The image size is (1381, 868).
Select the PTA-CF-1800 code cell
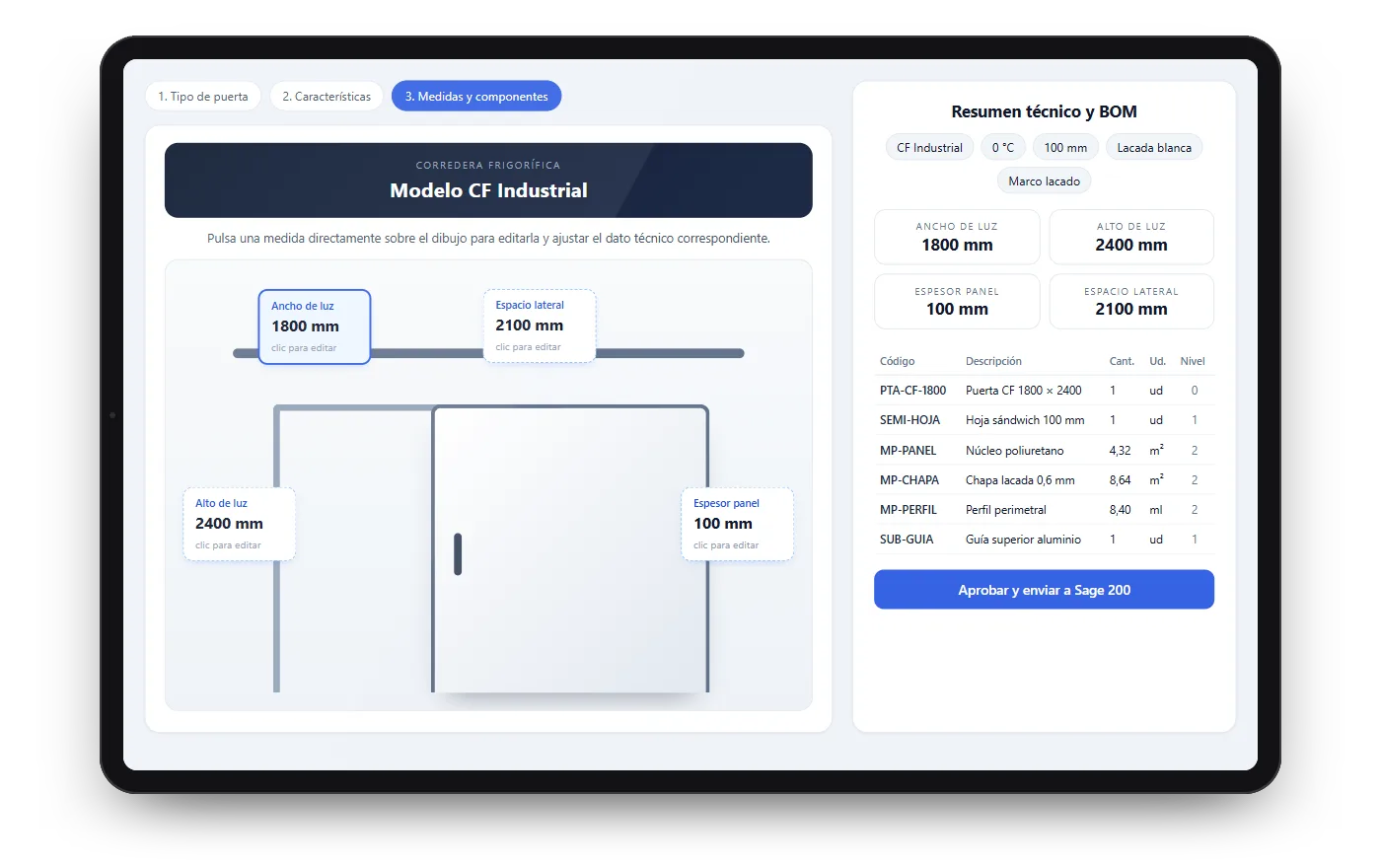(x=912, y=391)
